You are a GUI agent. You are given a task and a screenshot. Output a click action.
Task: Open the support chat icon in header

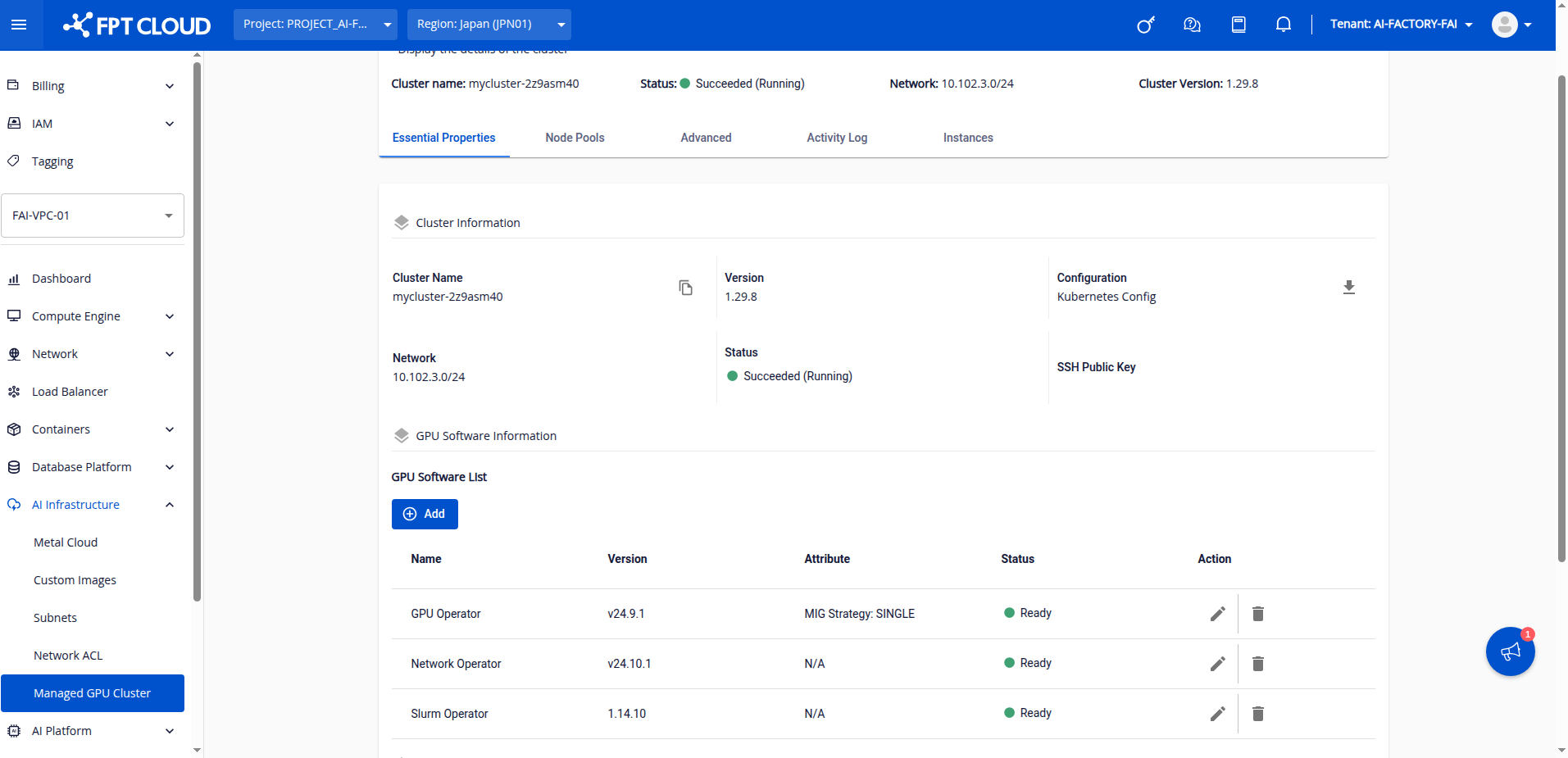point(1192,25)
